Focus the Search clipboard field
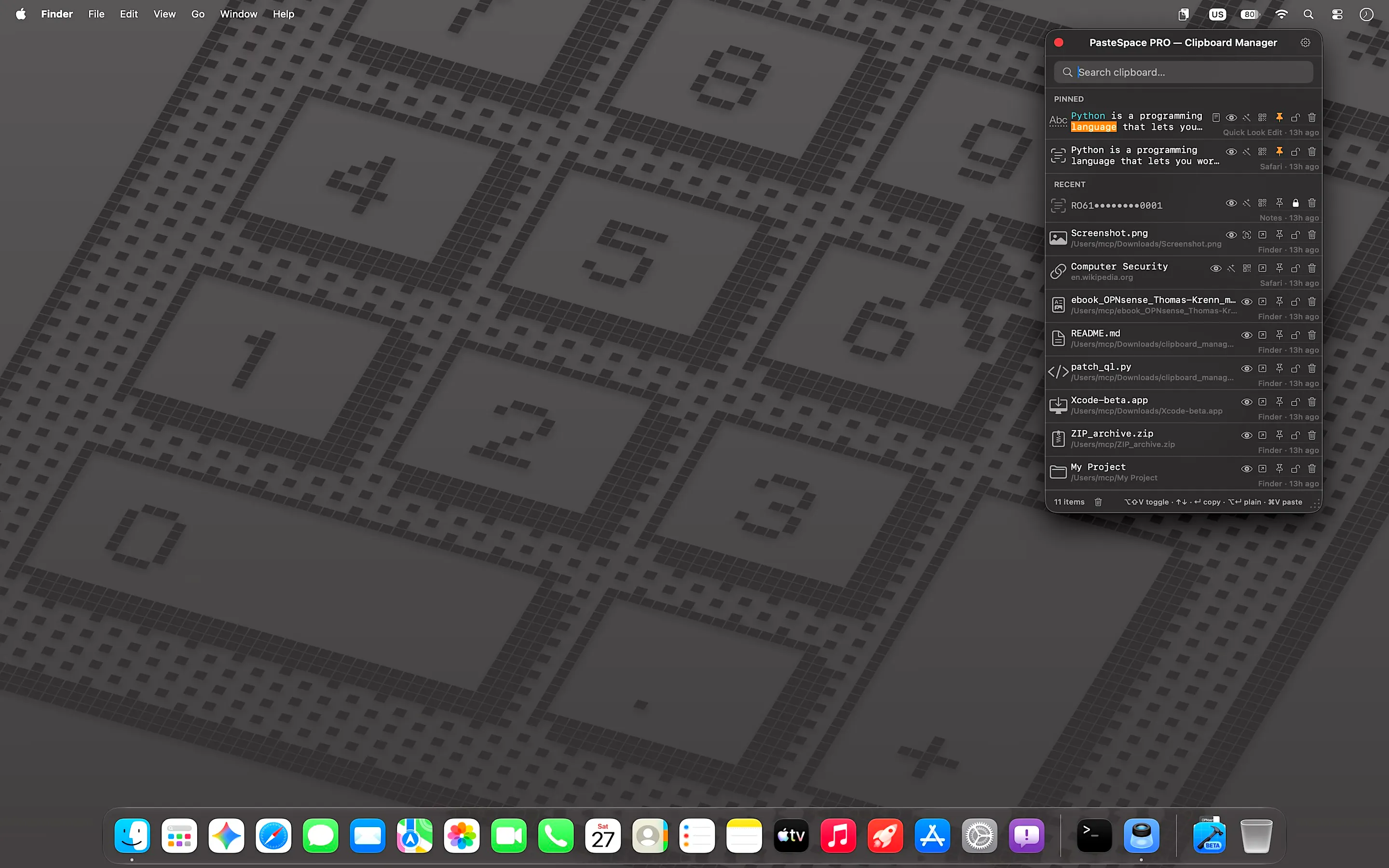Viewport: 1389px width, 868px height. 1184,72
